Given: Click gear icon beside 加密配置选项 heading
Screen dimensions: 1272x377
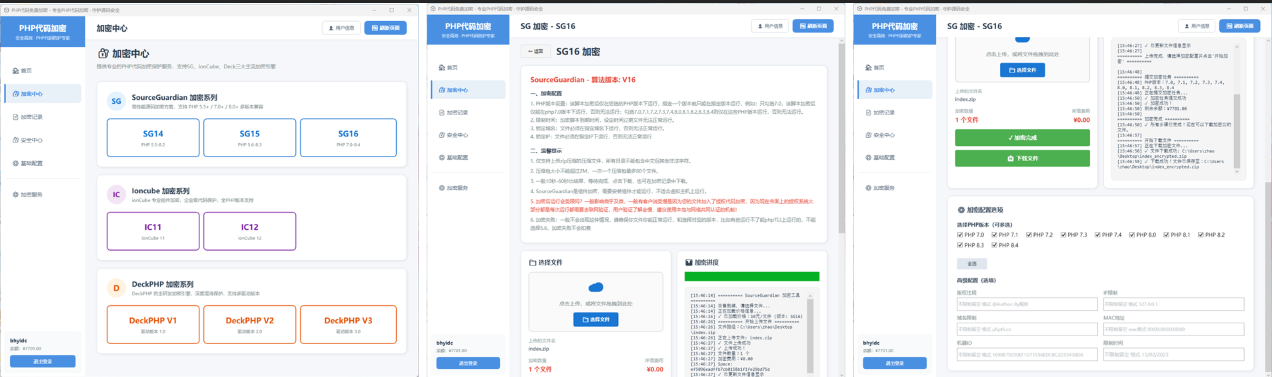Looking at the screenshot, I should (960, 210).
